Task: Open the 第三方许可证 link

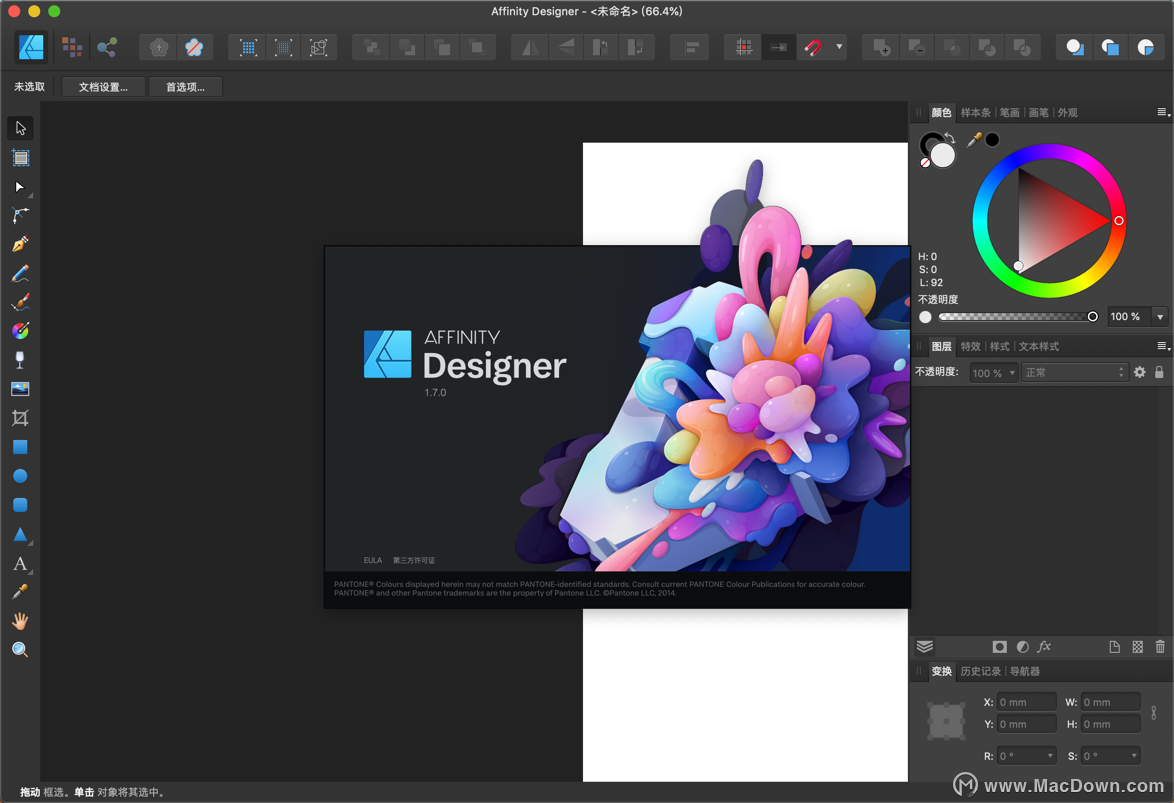Action: click(413, 560)
